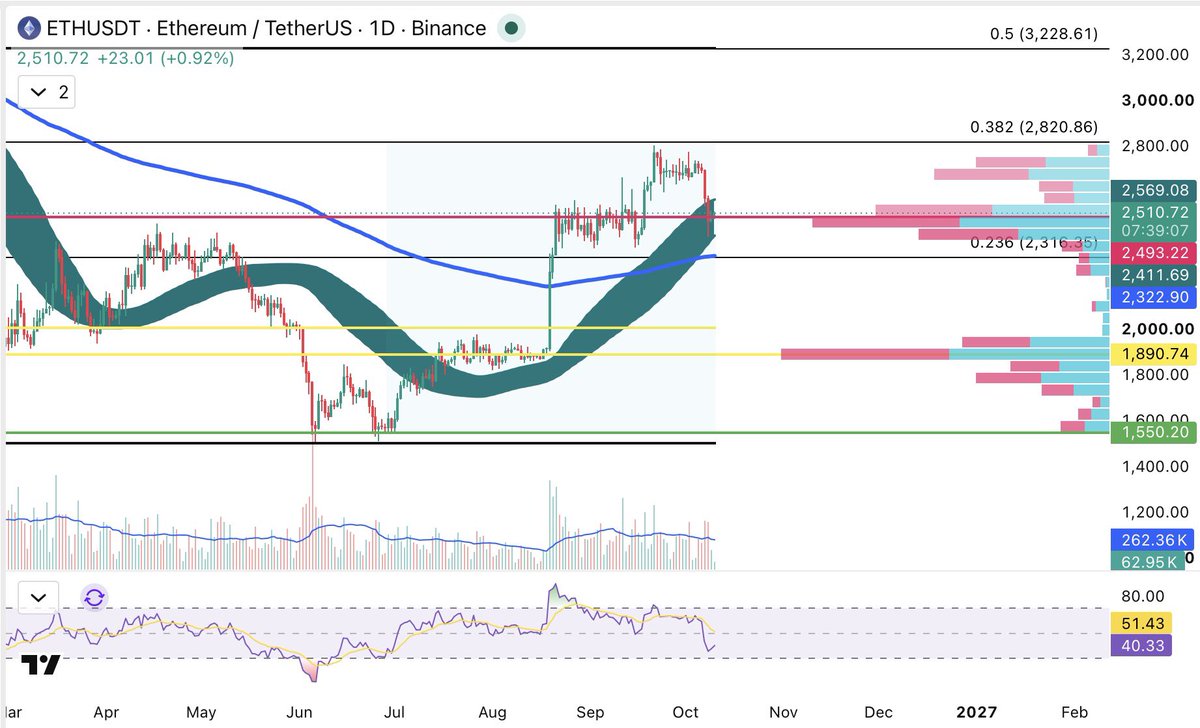Click the Dec label on the time axis

click(879, 712)
